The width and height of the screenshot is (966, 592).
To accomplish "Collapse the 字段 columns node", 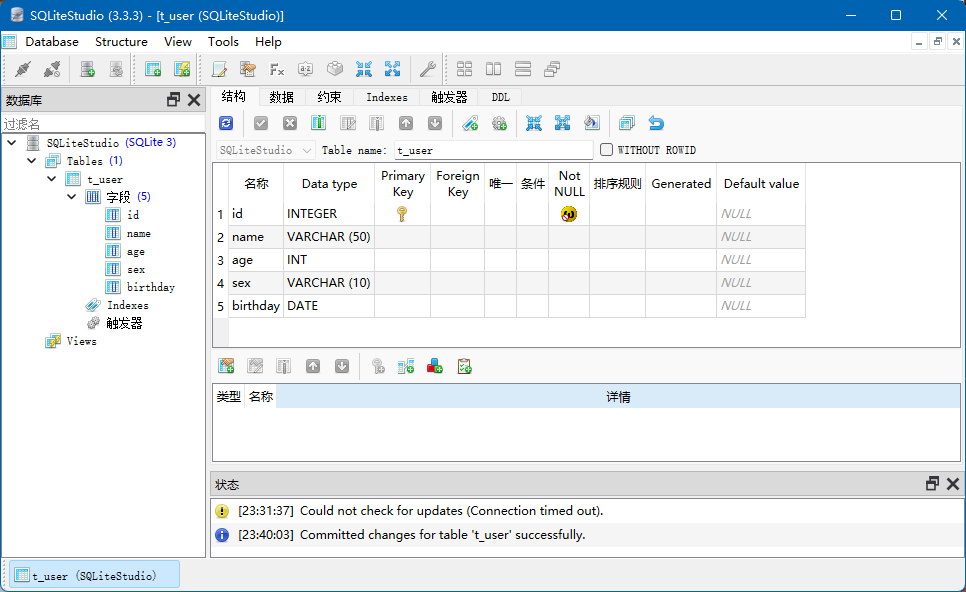I will pyautogui.click(x=71, y=197).
